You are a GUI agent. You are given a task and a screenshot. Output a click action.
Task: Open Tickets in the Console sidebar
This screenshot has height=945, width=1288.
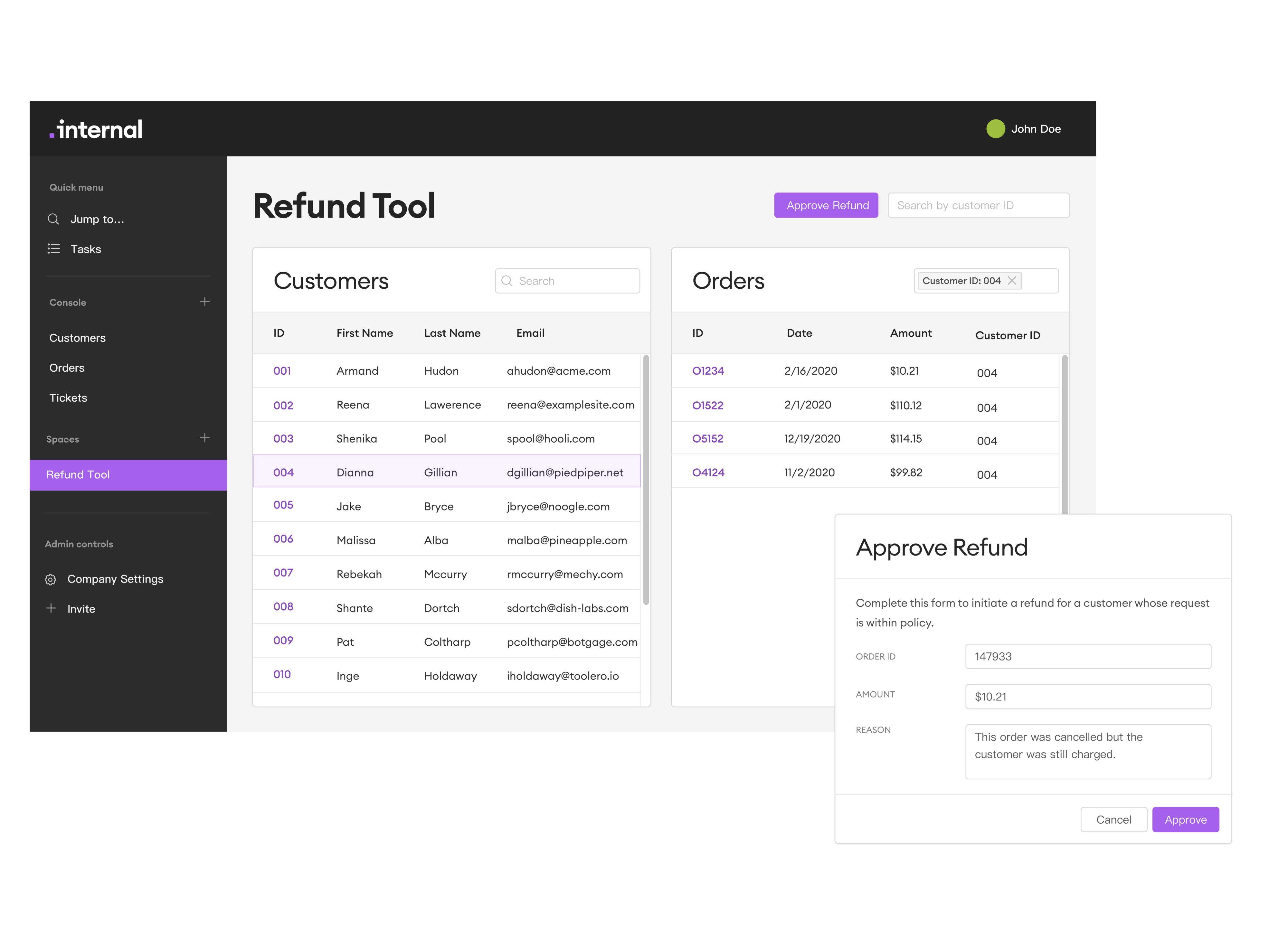coord(68,398)
